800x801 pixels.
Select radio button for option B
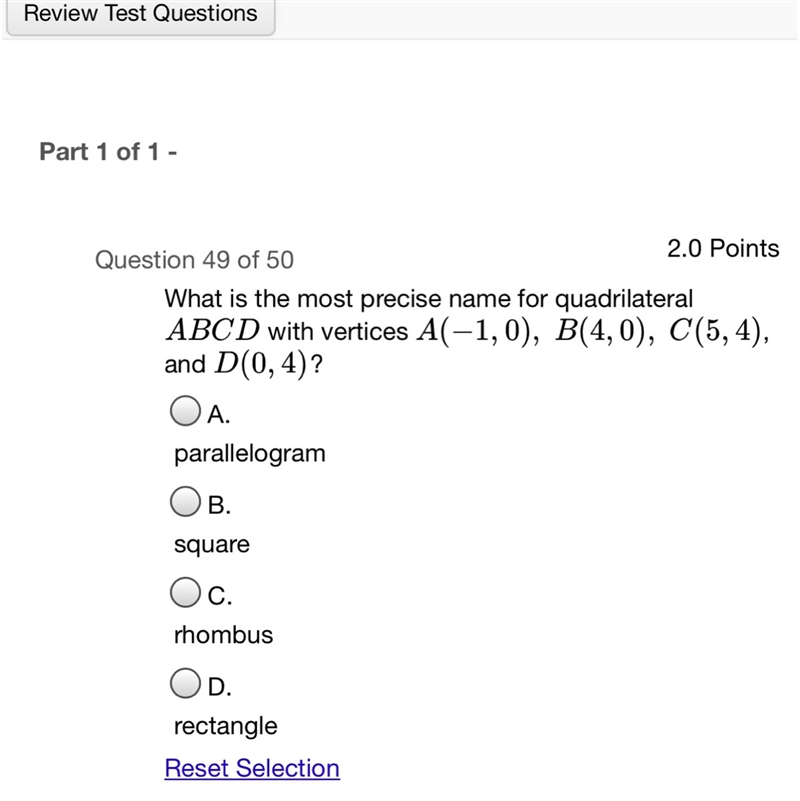tap(185, 501)
